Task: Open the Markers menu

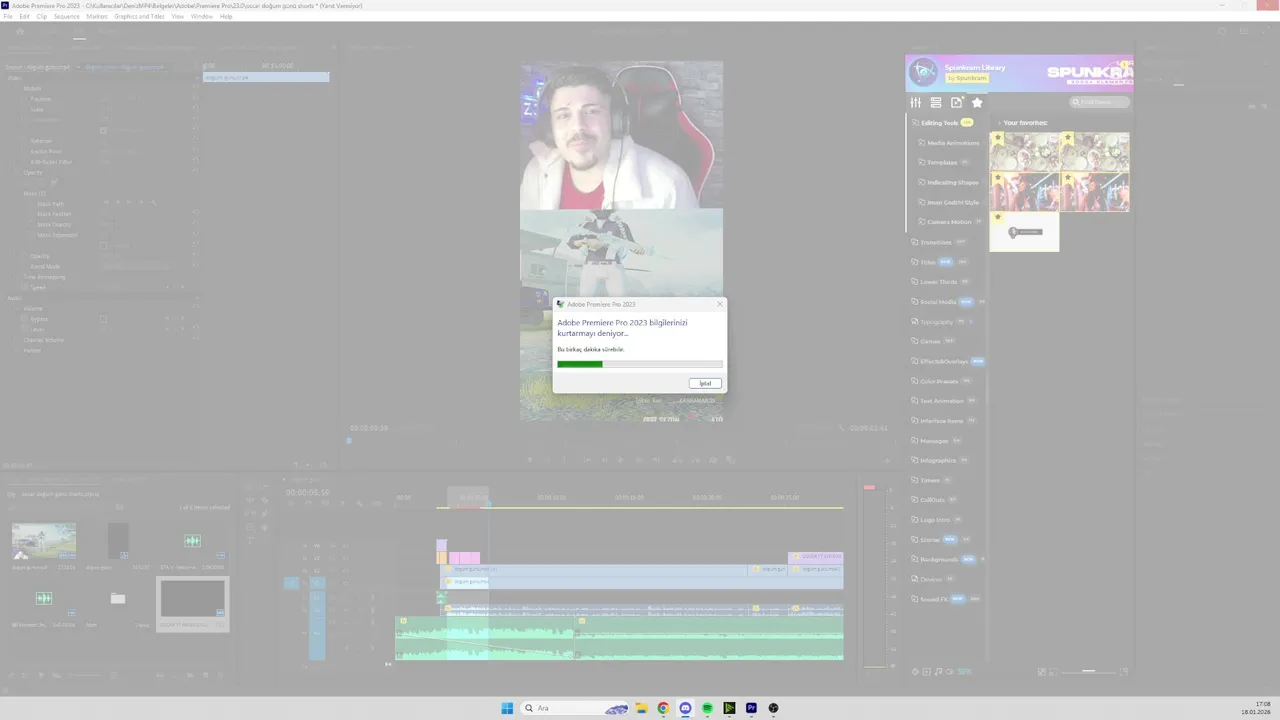Action: click(97, 17)
